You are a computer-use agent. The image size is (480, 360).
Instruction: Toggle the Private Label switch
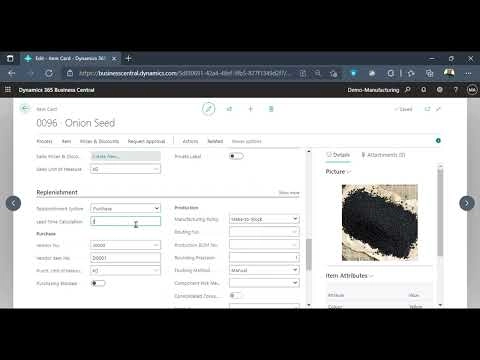(236, 156)
